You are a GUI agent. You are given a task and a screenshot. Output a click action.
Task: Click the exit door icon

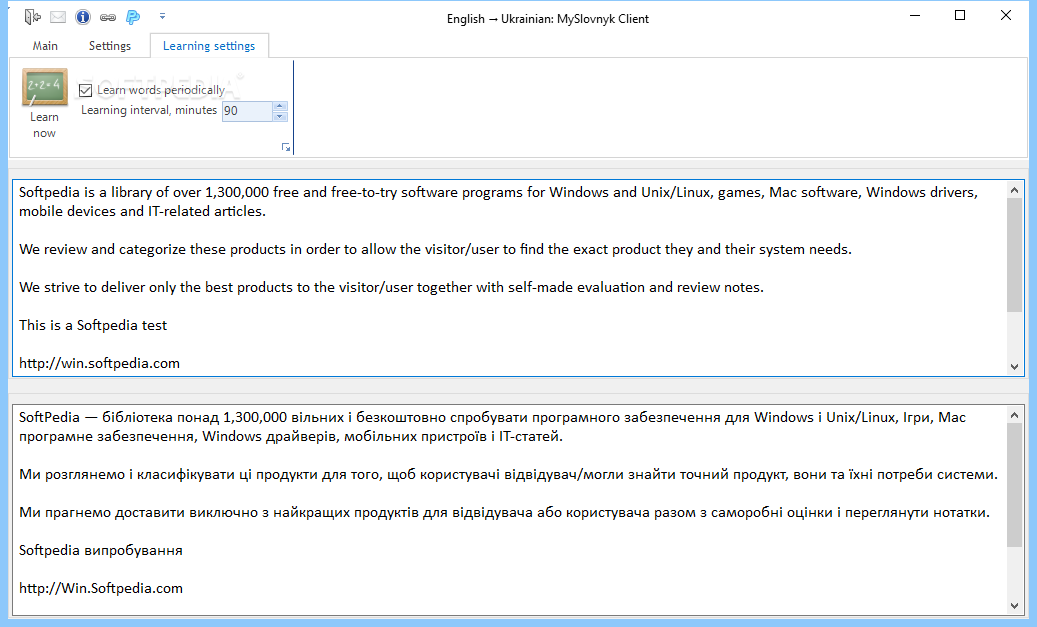coord(32,17)
